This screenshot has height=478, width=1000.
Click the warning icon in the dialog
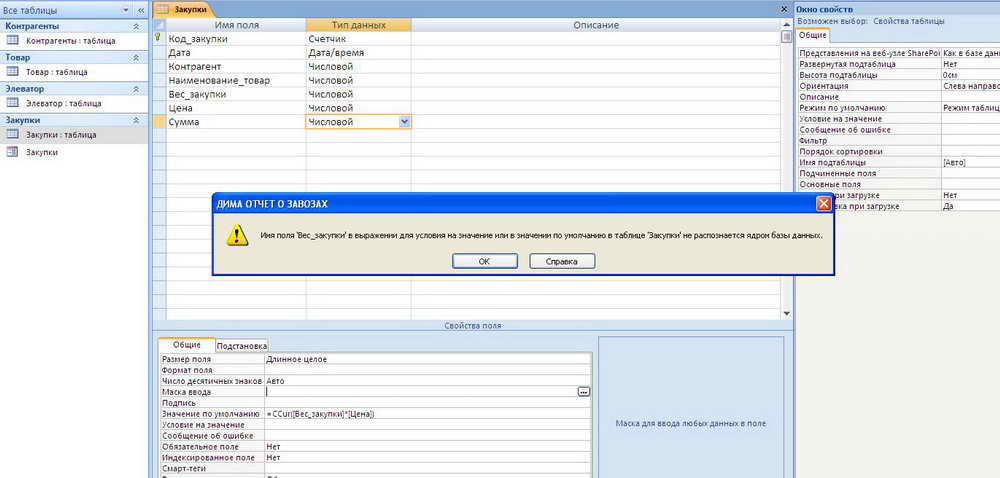(238, 235)
